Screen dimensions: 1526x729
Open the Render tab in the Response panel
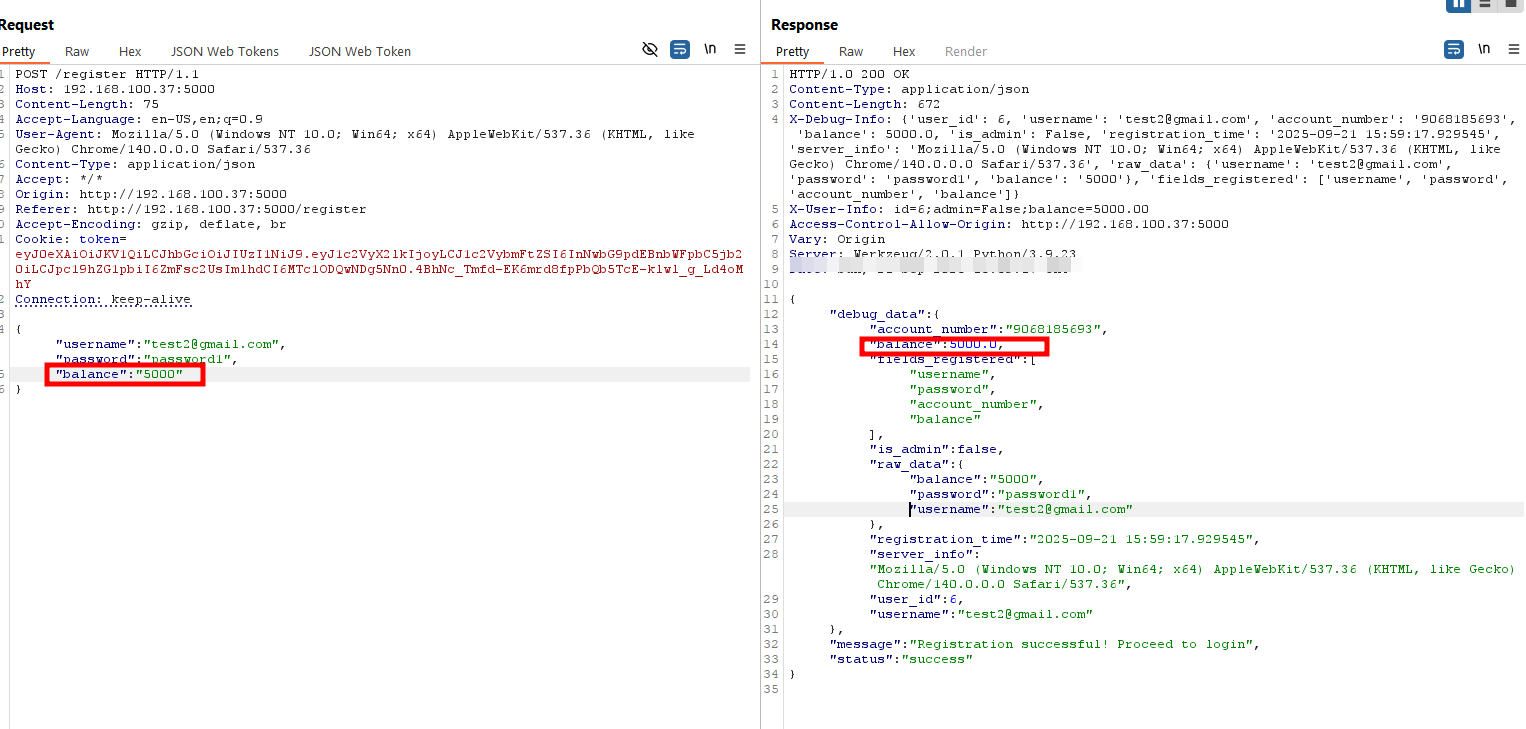966,51
